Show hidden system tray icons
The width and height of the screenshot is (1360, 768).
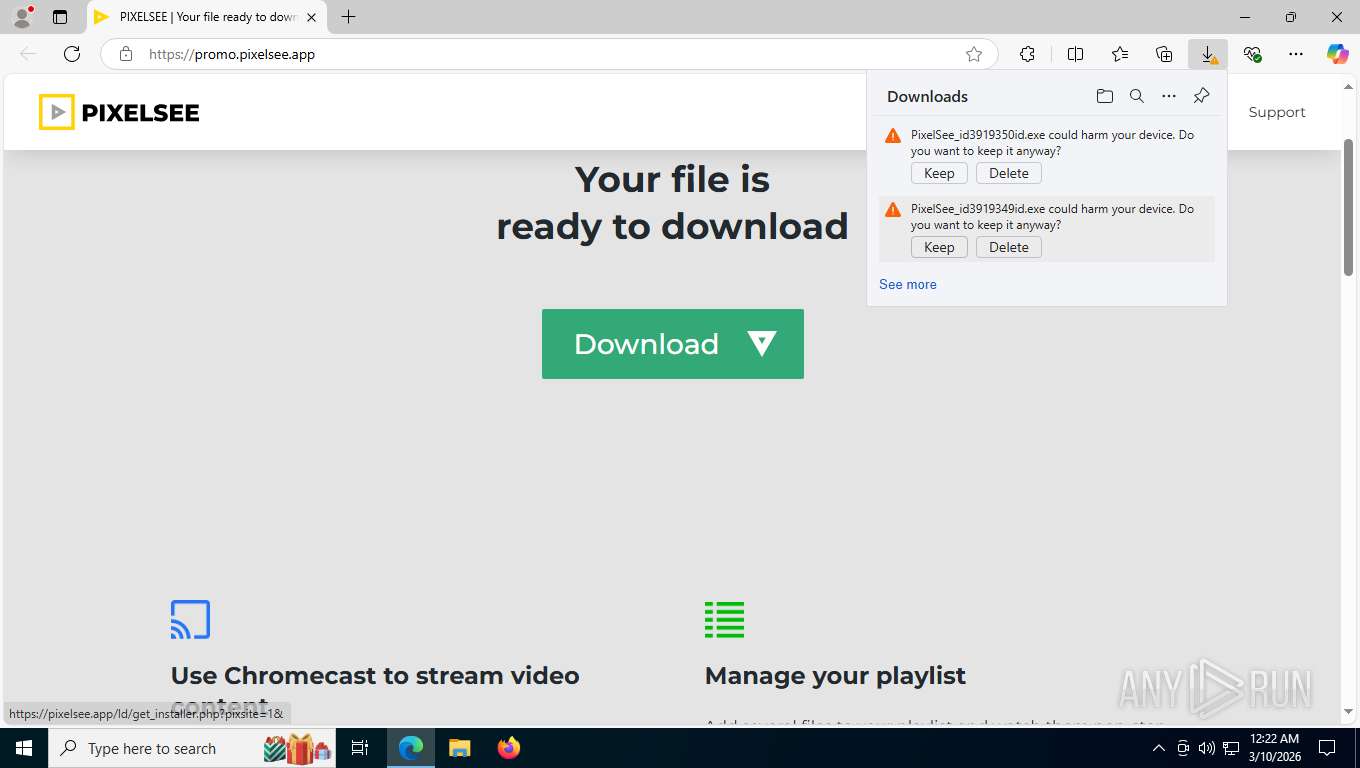coord(1159,748)
